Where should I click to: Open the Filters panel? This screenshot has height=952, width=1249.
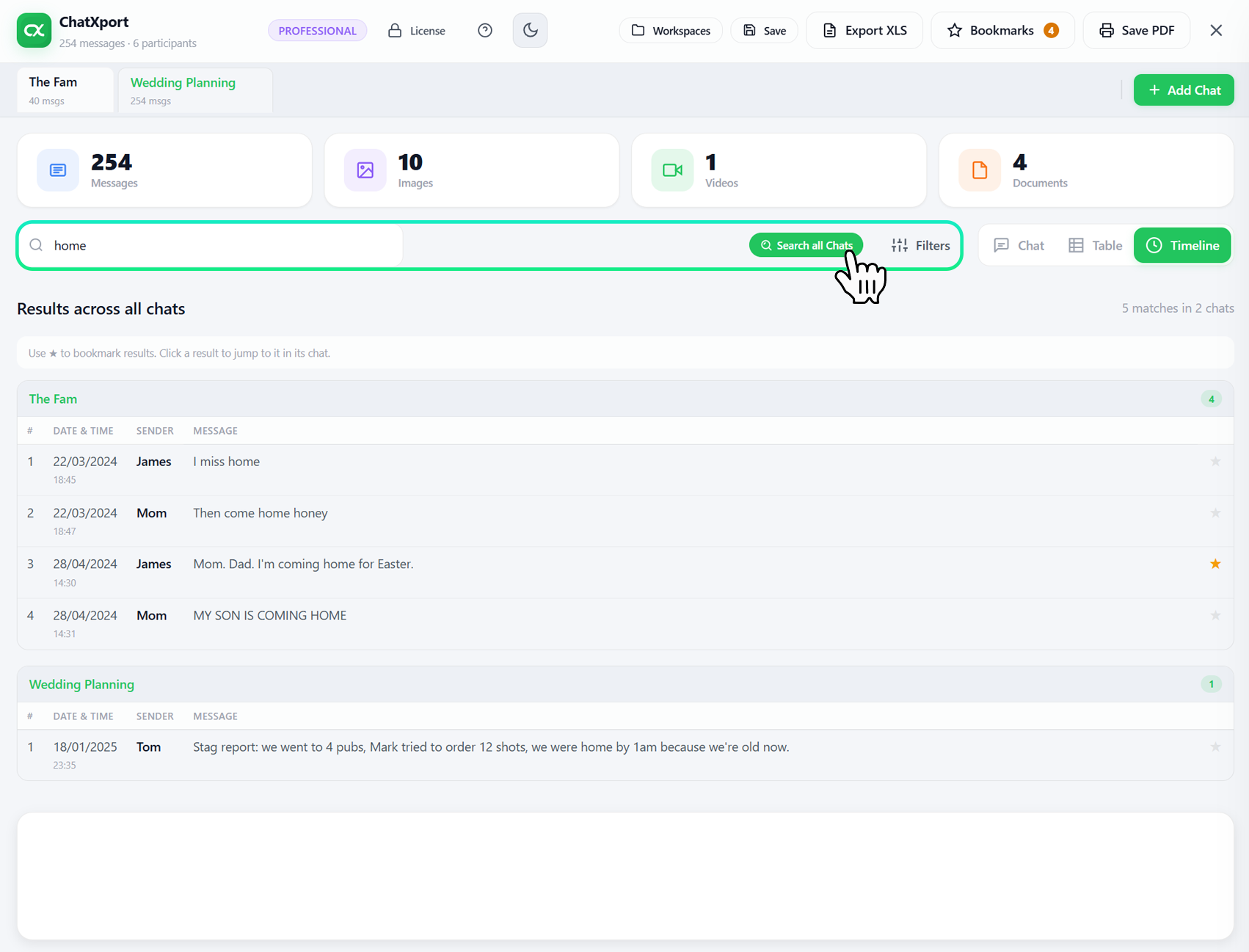coord(920,245)
